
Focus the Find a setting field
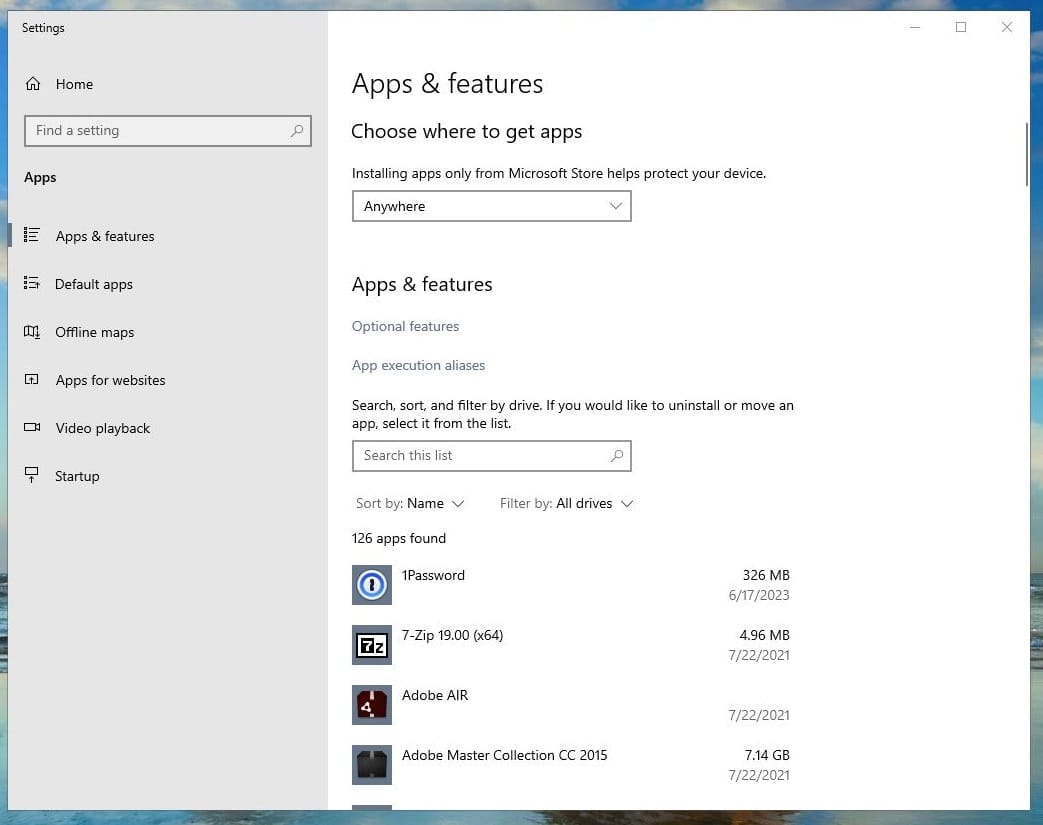[x=168, y=130]
